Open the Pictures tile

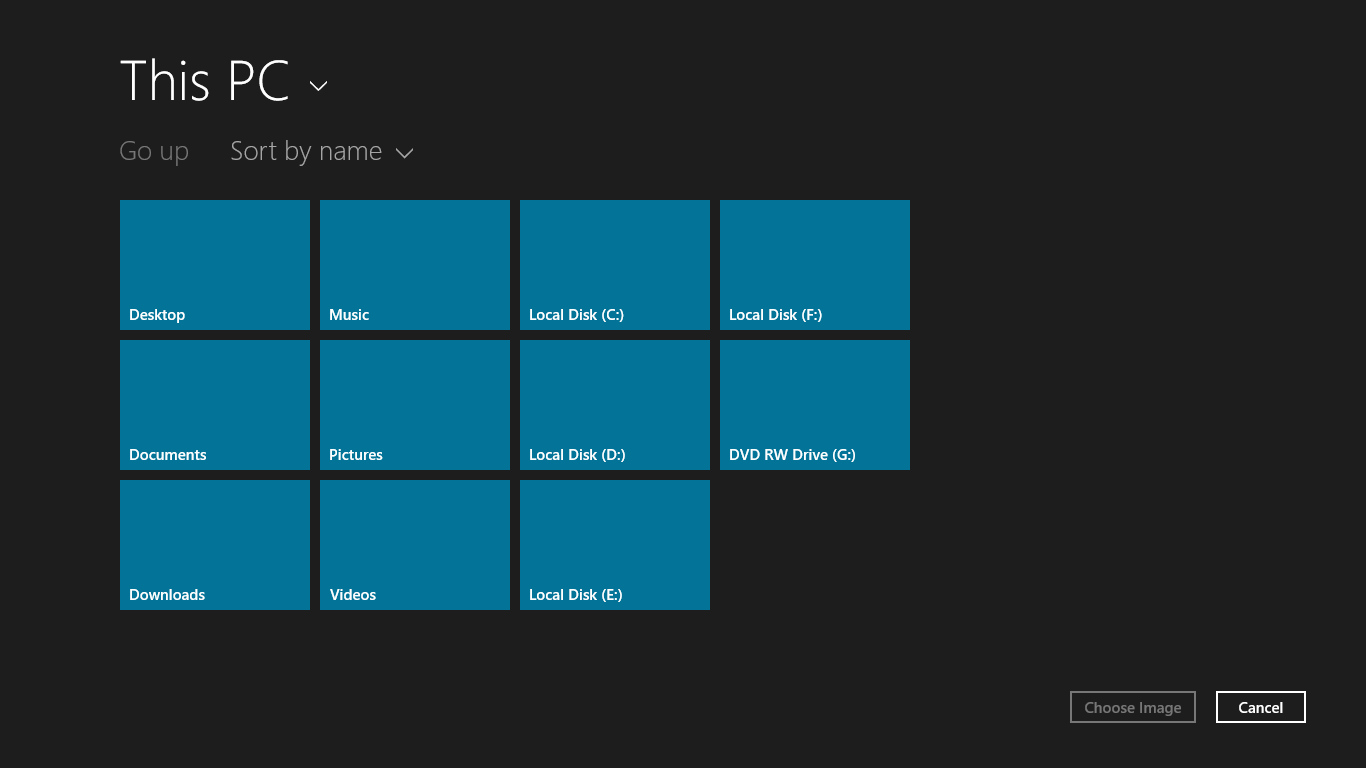414,405
